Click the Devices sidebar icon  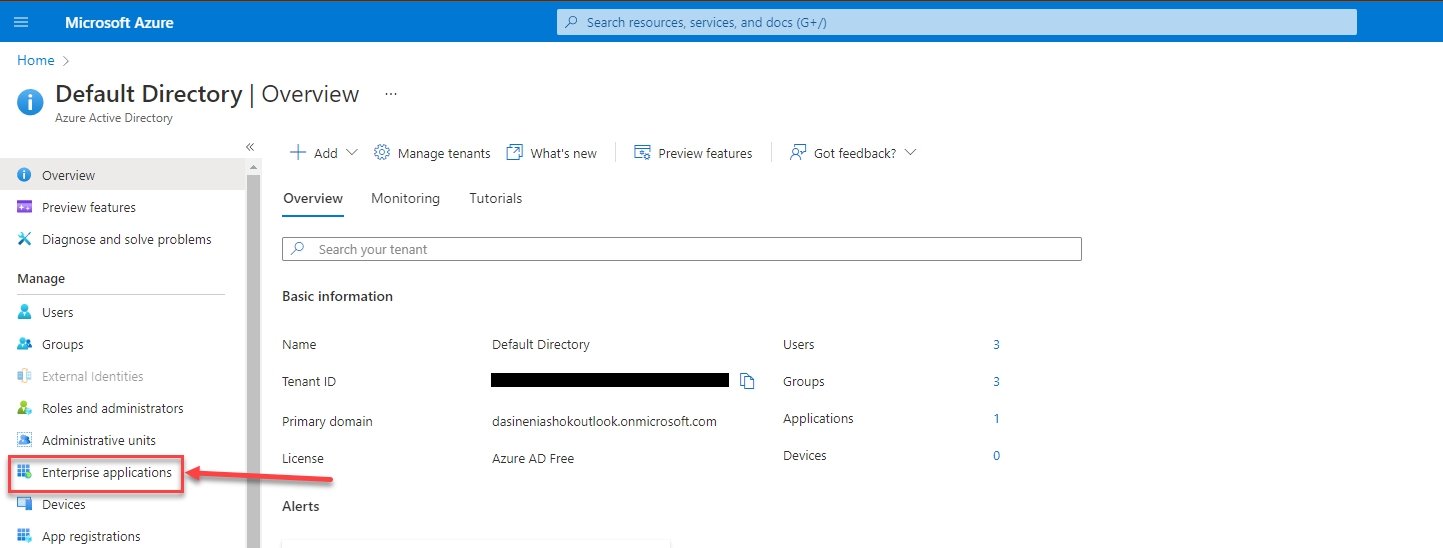tap(25, 504)
